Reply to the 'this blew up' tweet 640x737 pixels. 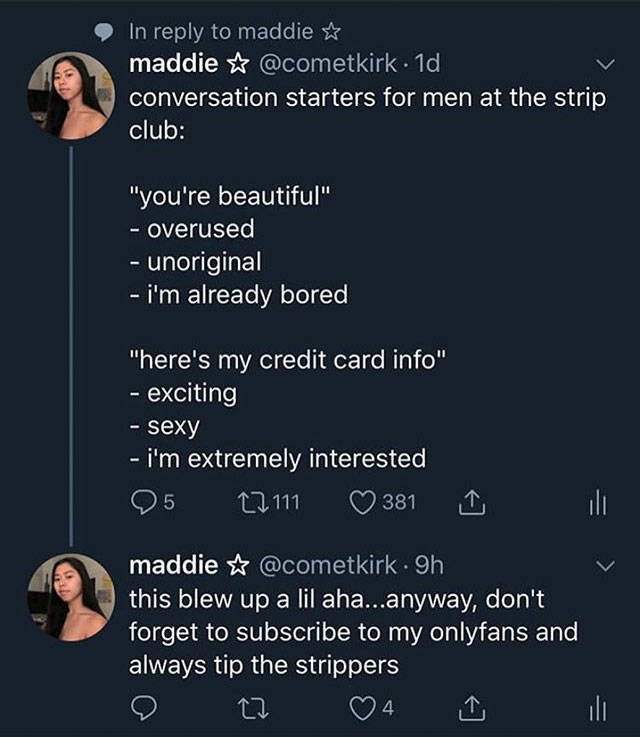pyautogui.click(x=143, y=708)
